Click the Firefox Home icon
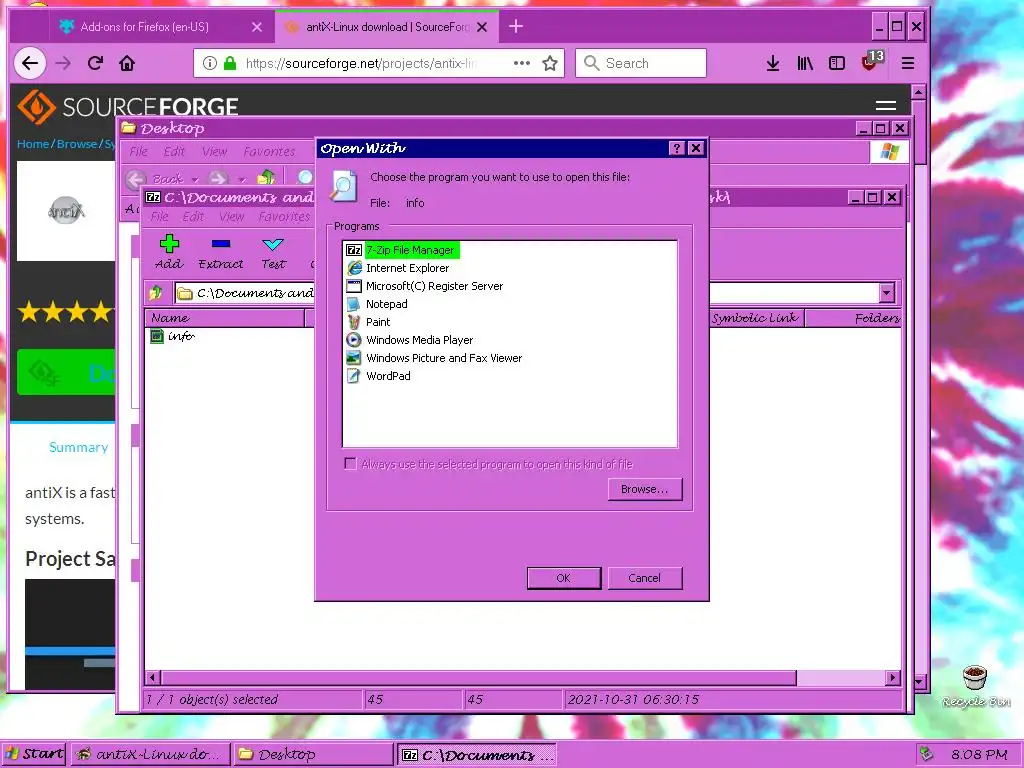The height and width of the screenshot is (768, 1024). pos(127,63)
